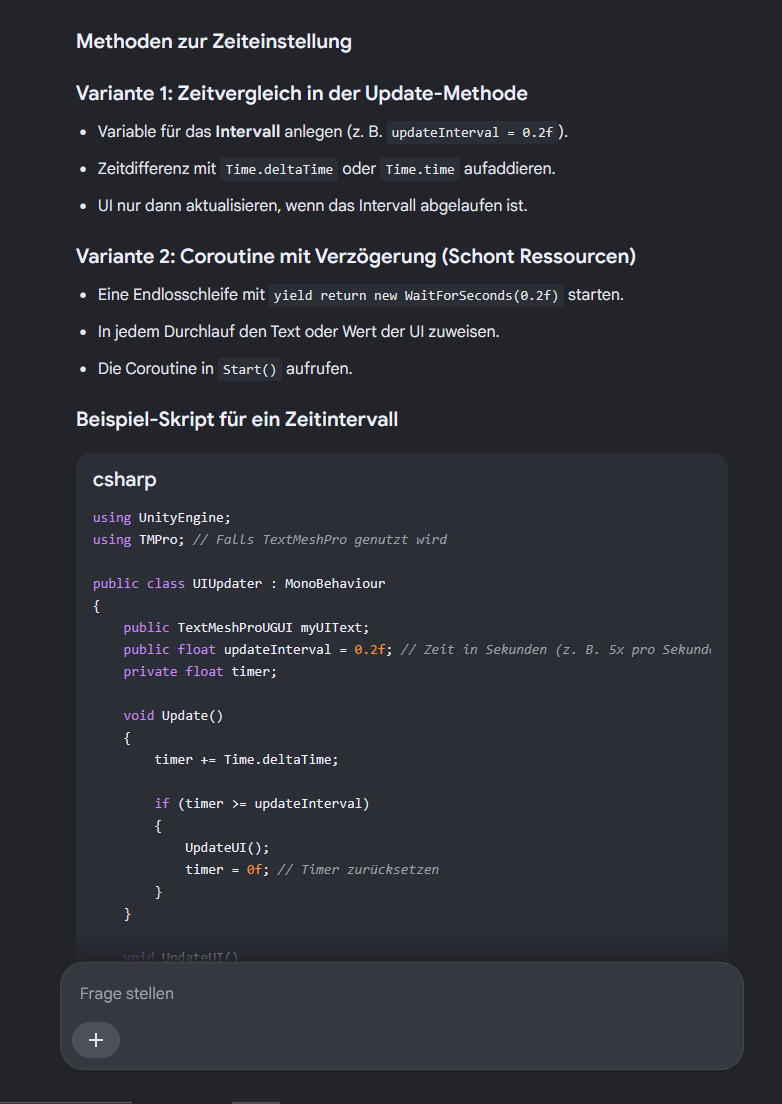This screenshot has width=782, height=1104.
Task: Click the heading 'Methoden zur Zeiteinstellung'
Action: [x=214, y=42]
